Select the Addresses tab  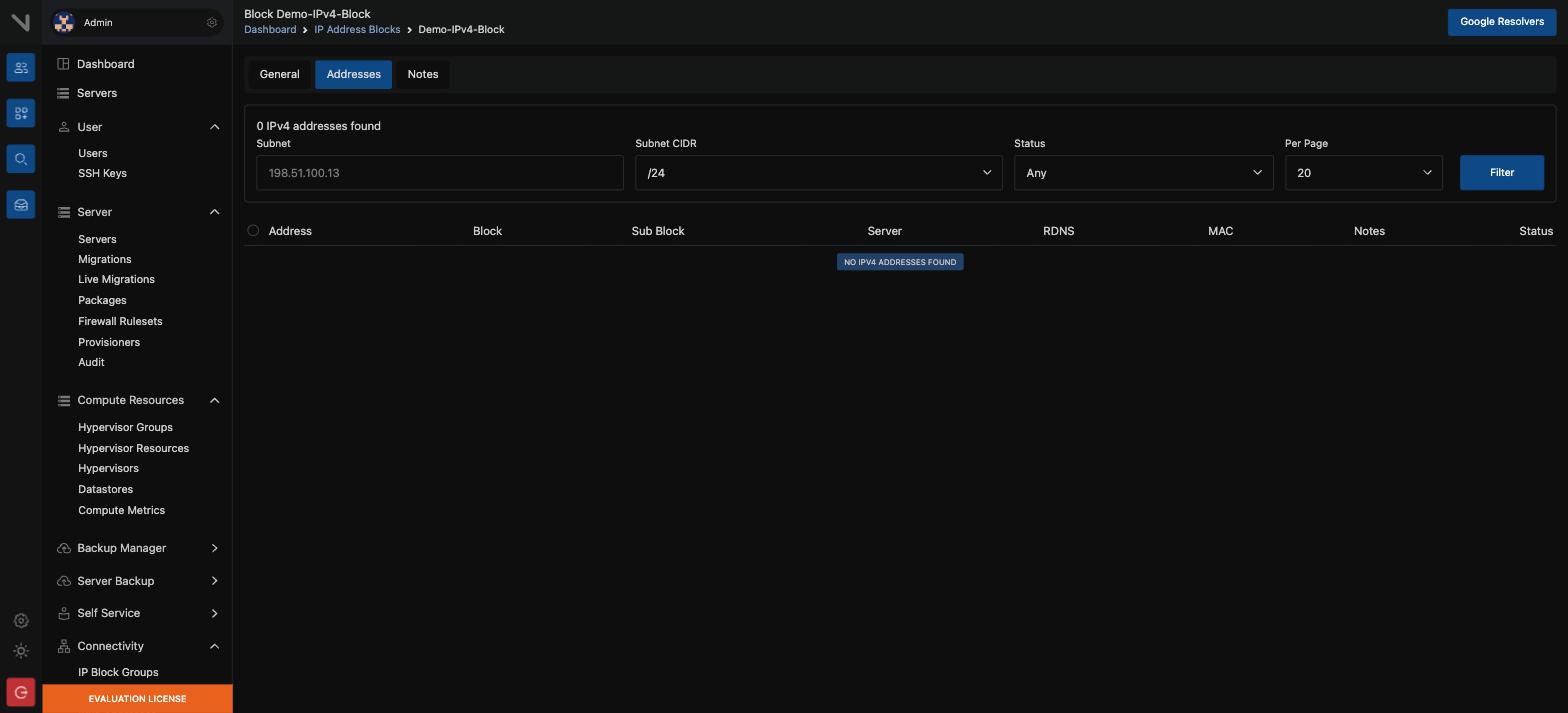(353, 74)
